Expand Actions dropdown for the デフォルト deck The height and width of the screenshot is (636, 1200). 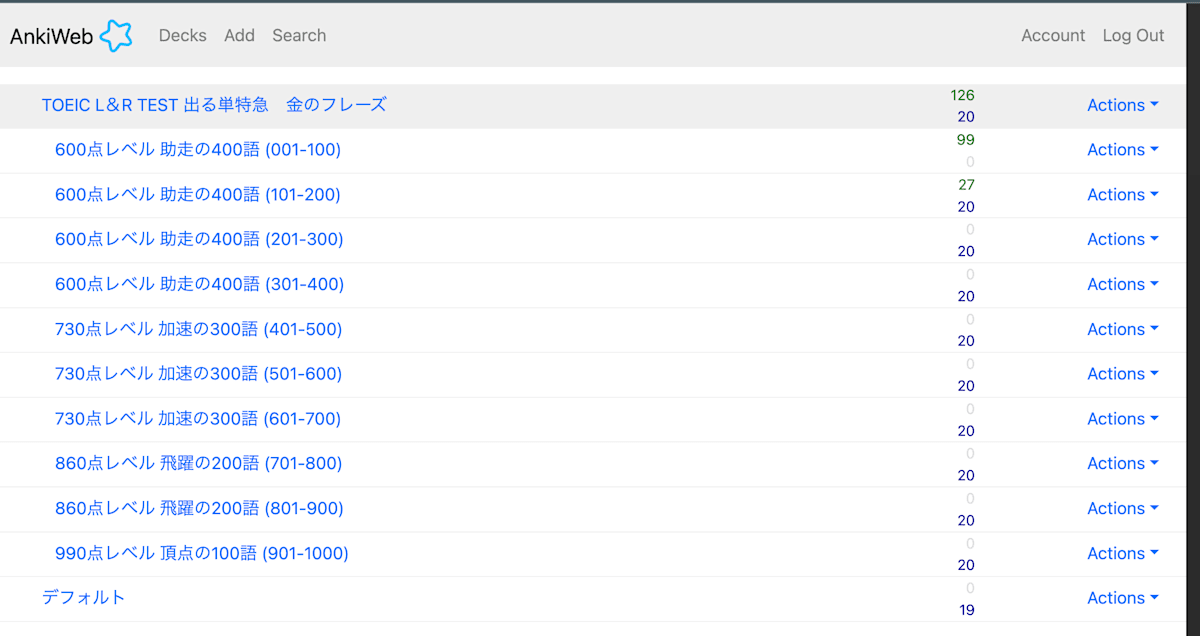1122,598
